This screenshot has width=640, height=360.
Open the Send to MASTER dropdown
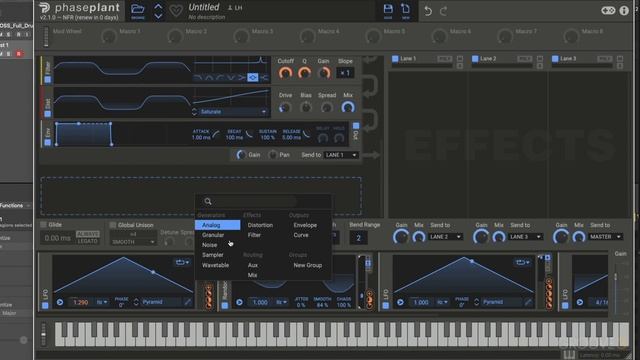pos(605,237)
